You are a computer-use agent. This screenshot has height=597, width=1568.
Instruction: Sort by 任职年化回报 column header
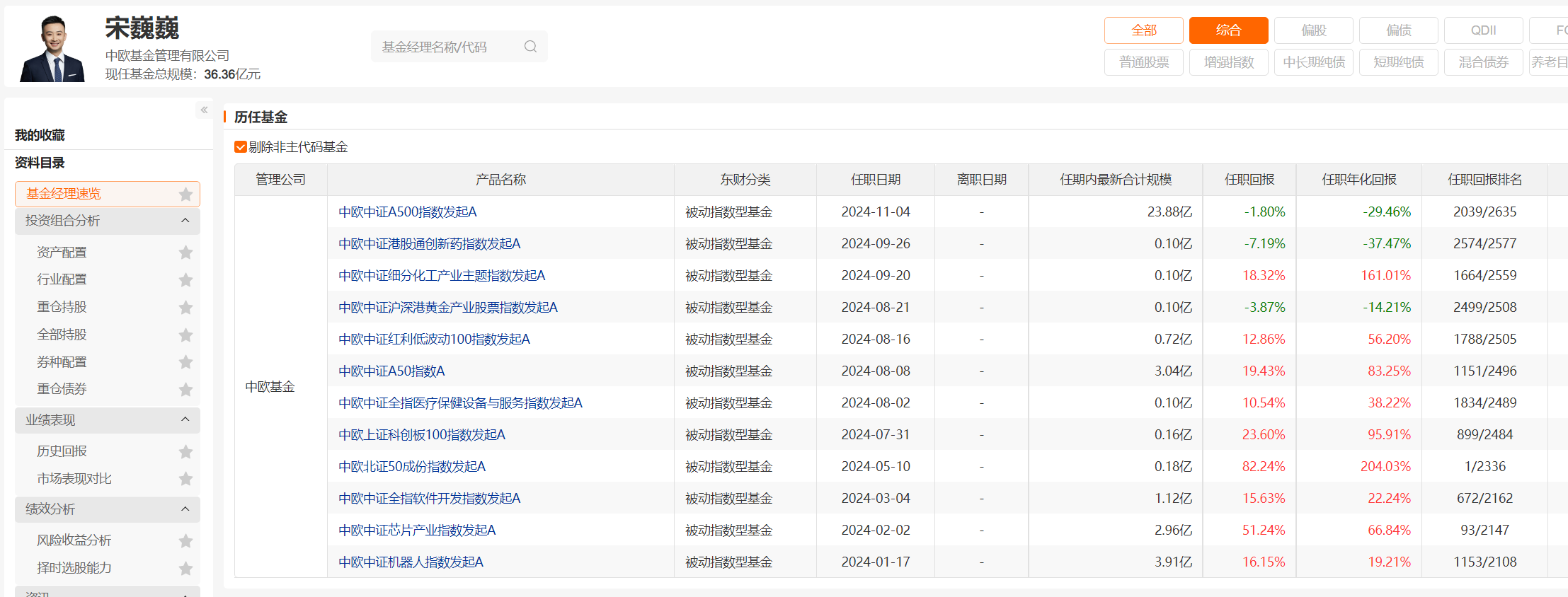(x=1359, y=180)
